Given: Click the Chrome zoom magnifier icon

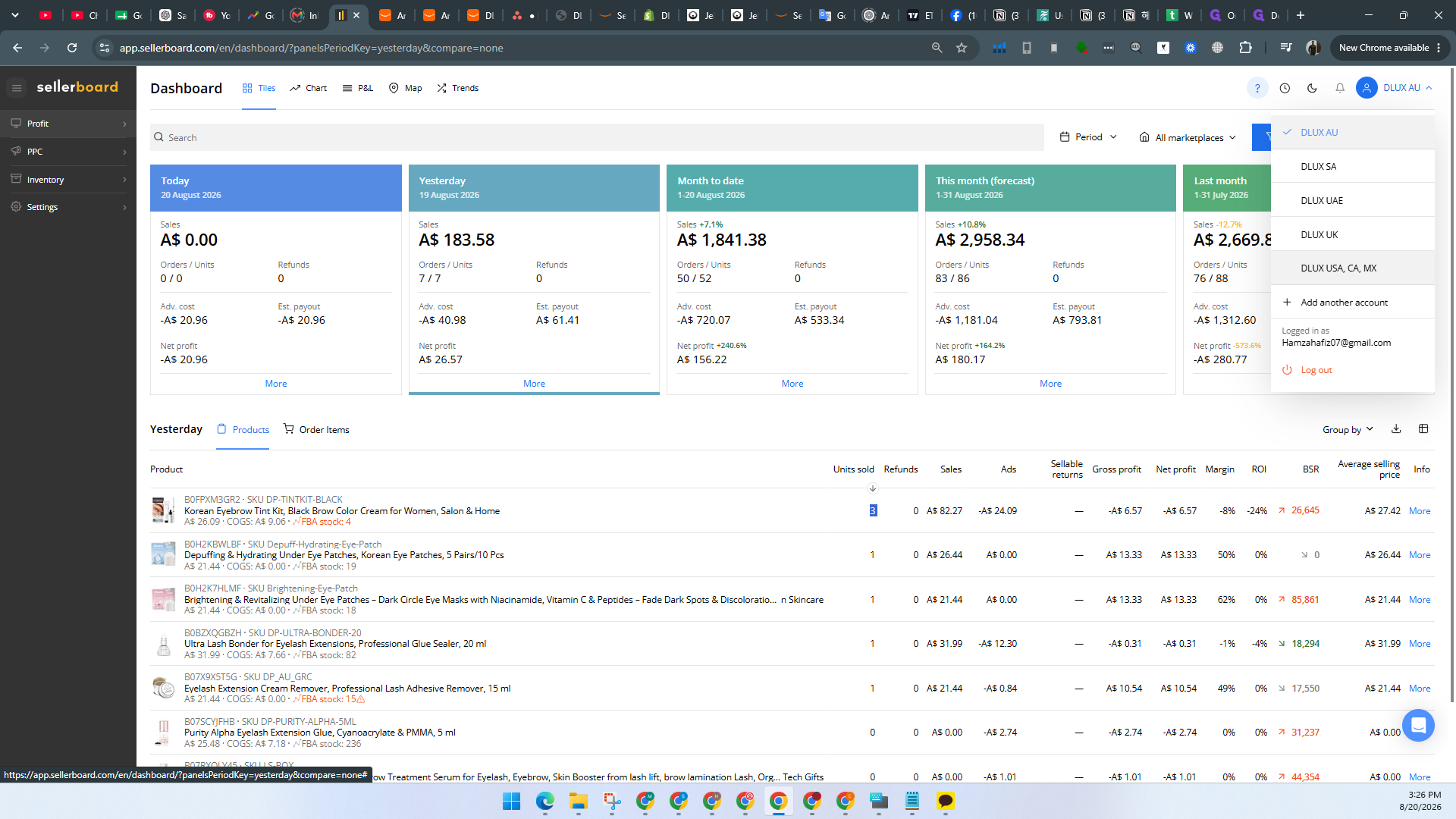Looking at the screenshot, I should tap(937, 48).
